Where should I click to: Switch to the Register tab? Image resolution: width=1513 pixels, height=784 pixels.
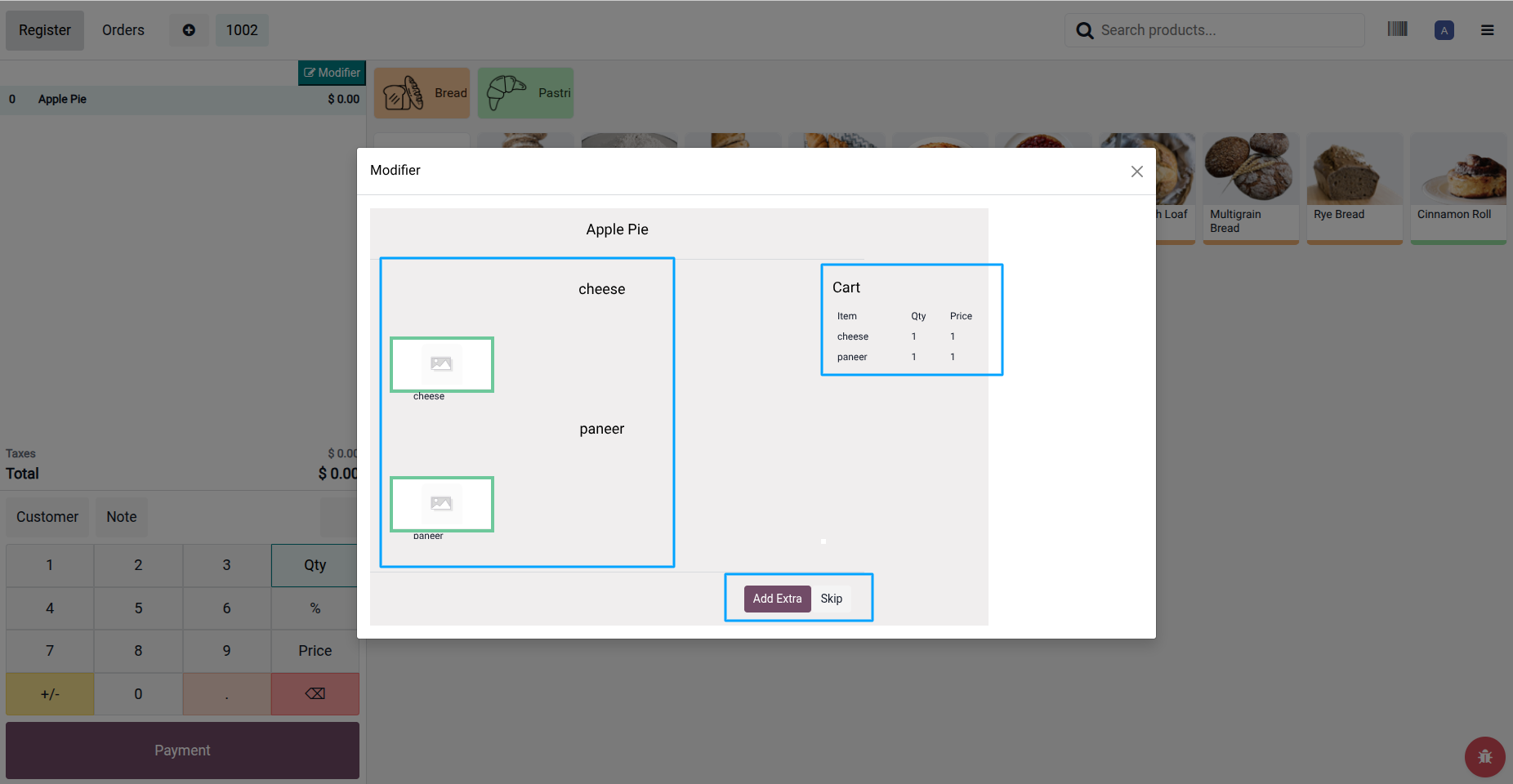[45, 30]
